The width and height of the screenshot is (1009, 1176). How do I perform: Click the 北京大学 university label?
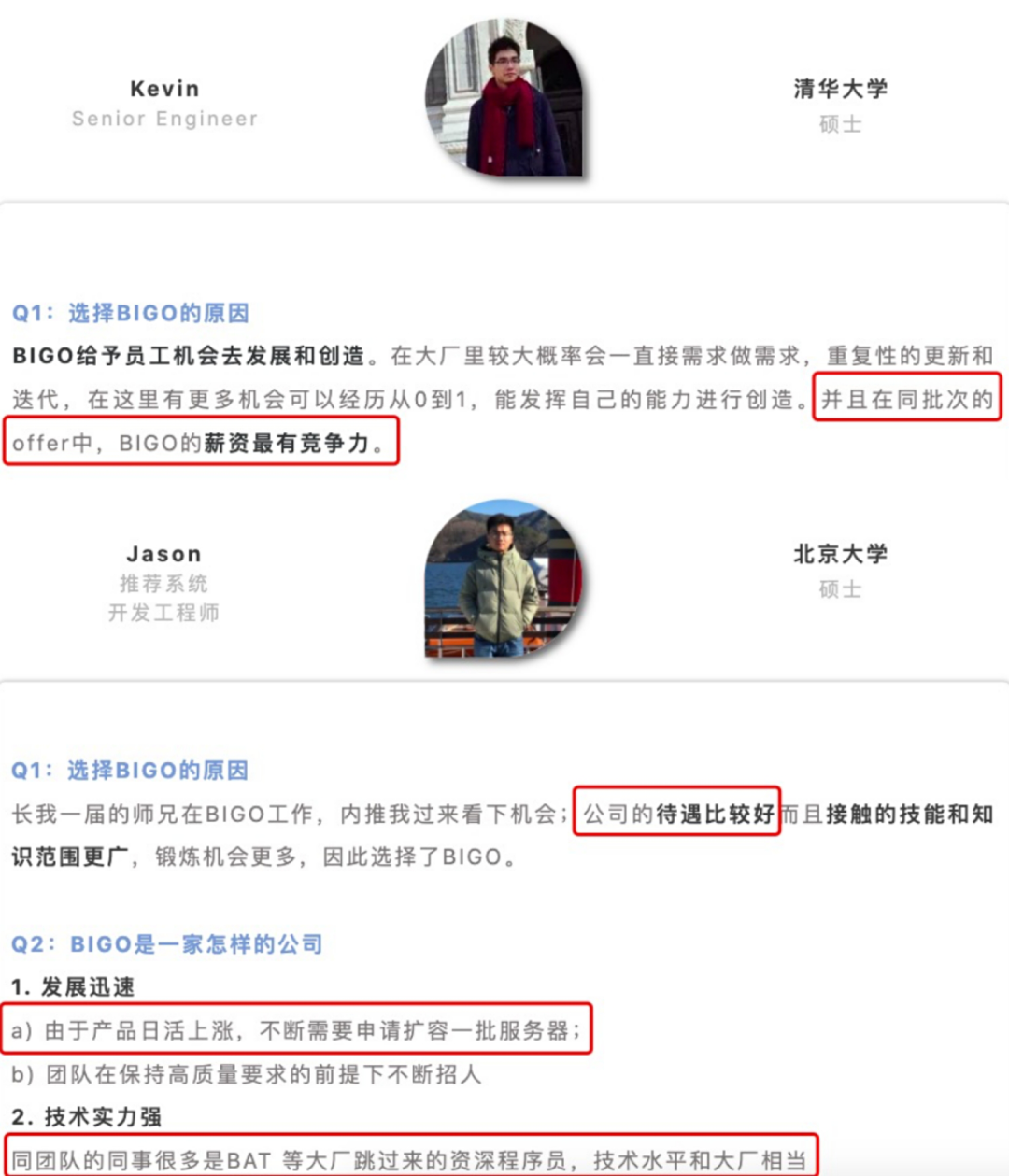click(841, 554)
